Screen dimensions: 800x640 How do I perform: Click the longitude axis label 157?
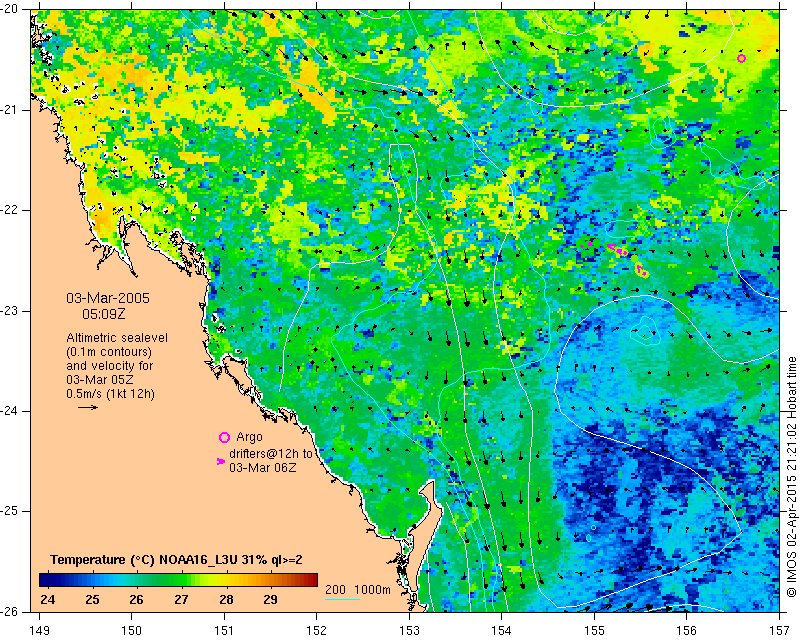[x=780, y=631]
